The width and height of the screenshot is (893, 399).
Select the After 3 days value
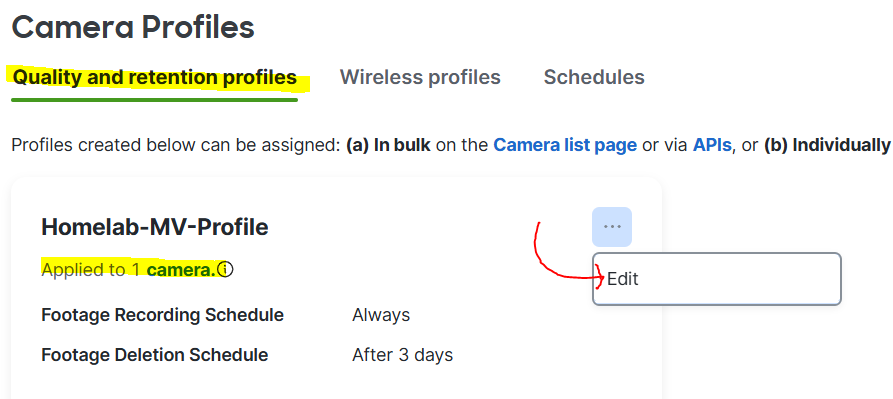pyautogui.click(x=403, y=355)
